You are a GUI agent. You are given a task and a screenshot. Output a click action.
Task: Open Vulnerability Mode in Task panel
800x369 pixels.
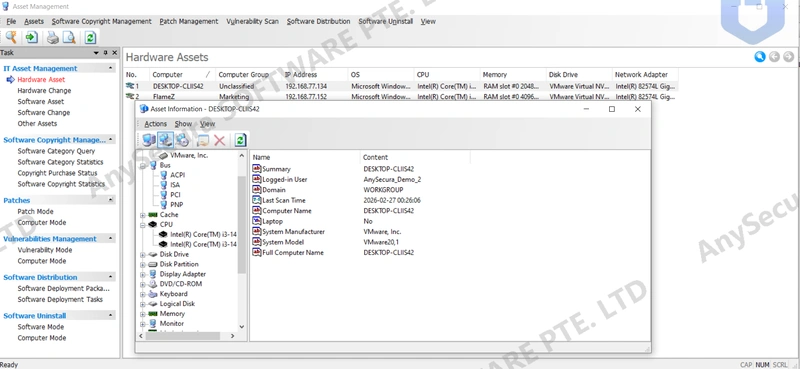click(x=45, y=250)
